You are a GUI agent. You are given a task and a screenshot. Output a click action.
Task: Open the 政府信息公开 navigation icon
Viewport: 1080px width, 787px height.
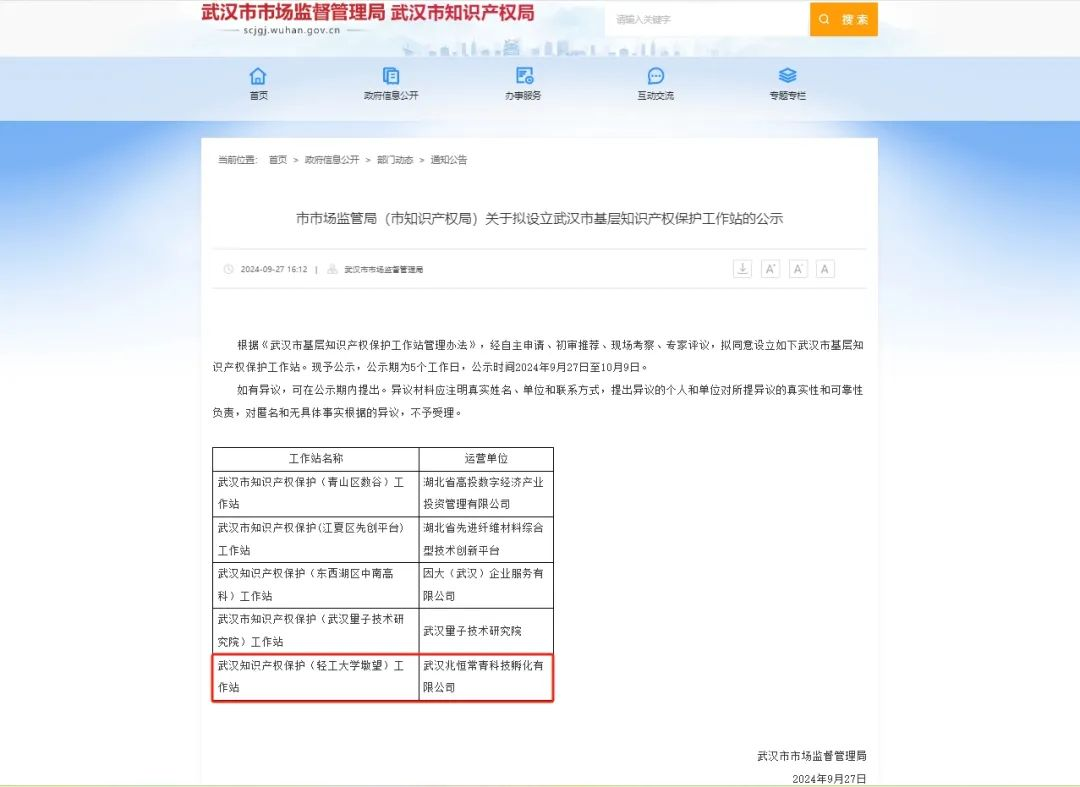391,76
